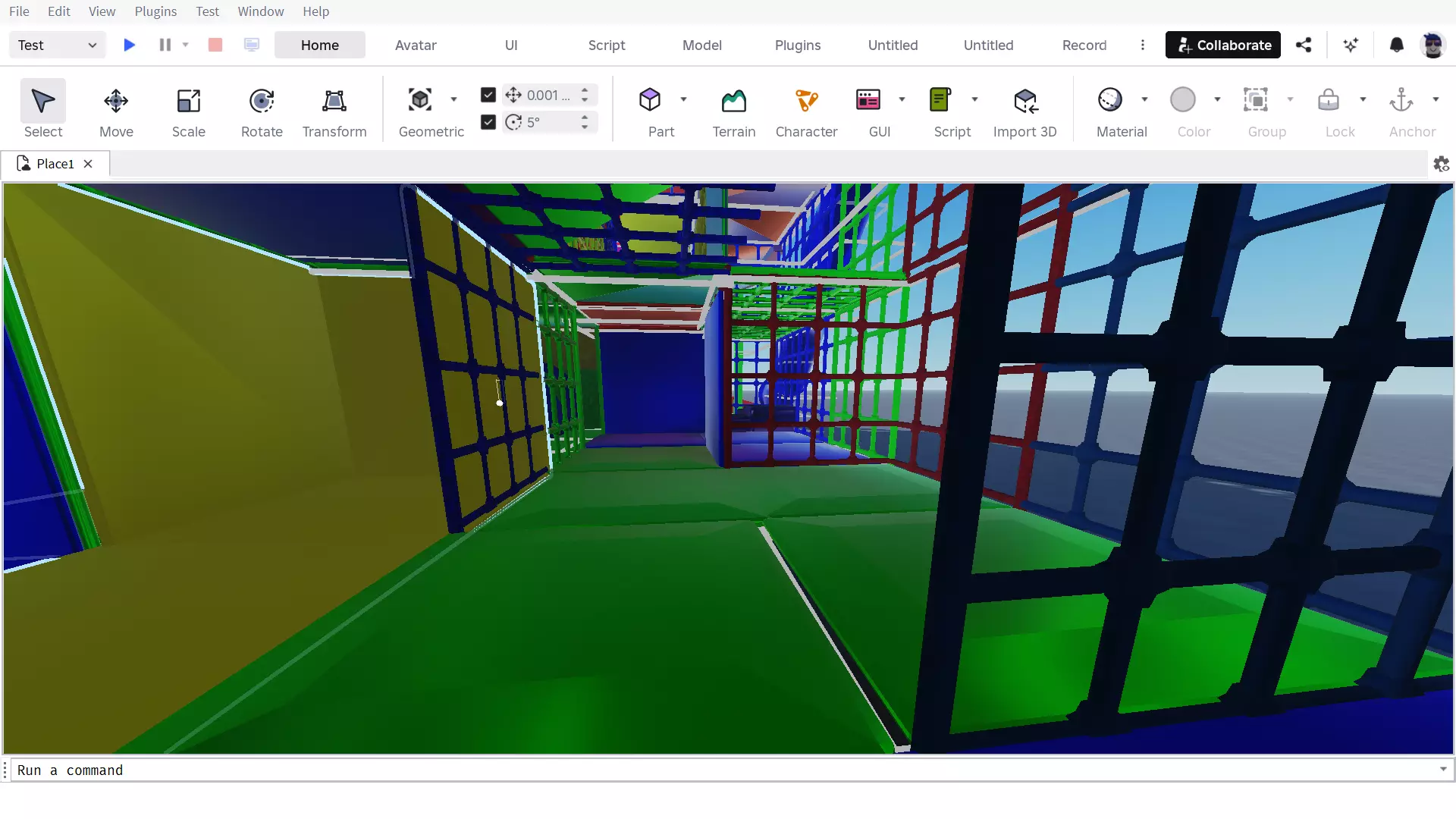Viewport: 1456px width, 819px height.
Task: Open the Test mode dropdown
Action: click(x=58, y=45)
